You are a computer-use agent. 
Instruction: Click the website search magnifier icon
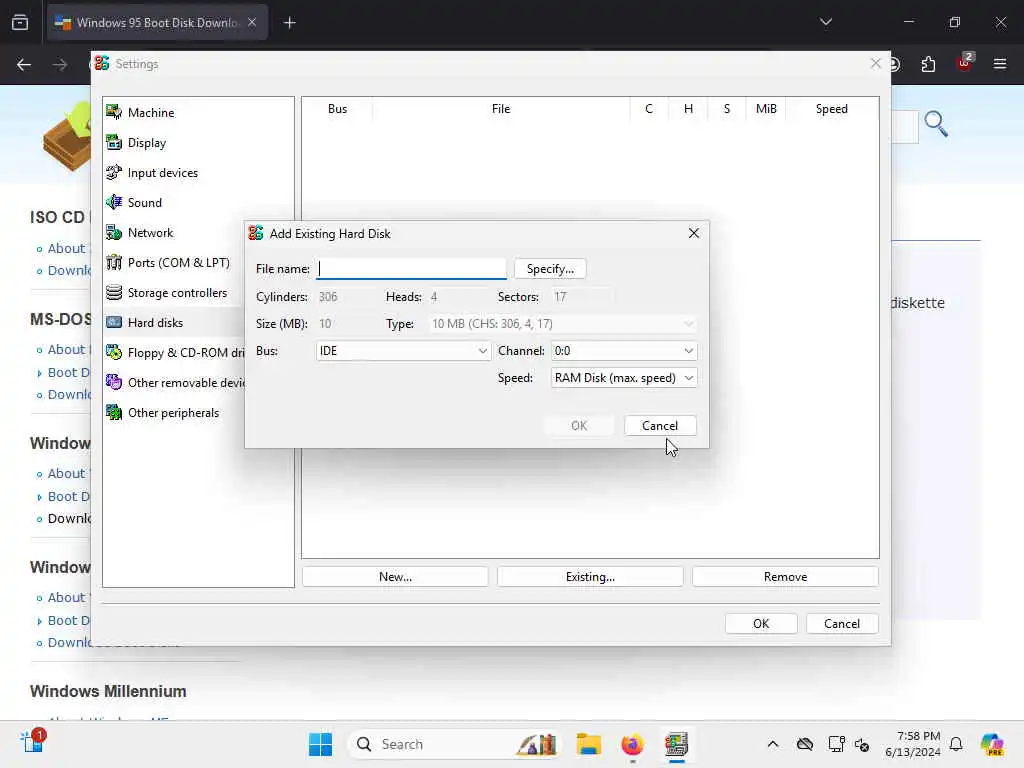click(x=936, y=124)
